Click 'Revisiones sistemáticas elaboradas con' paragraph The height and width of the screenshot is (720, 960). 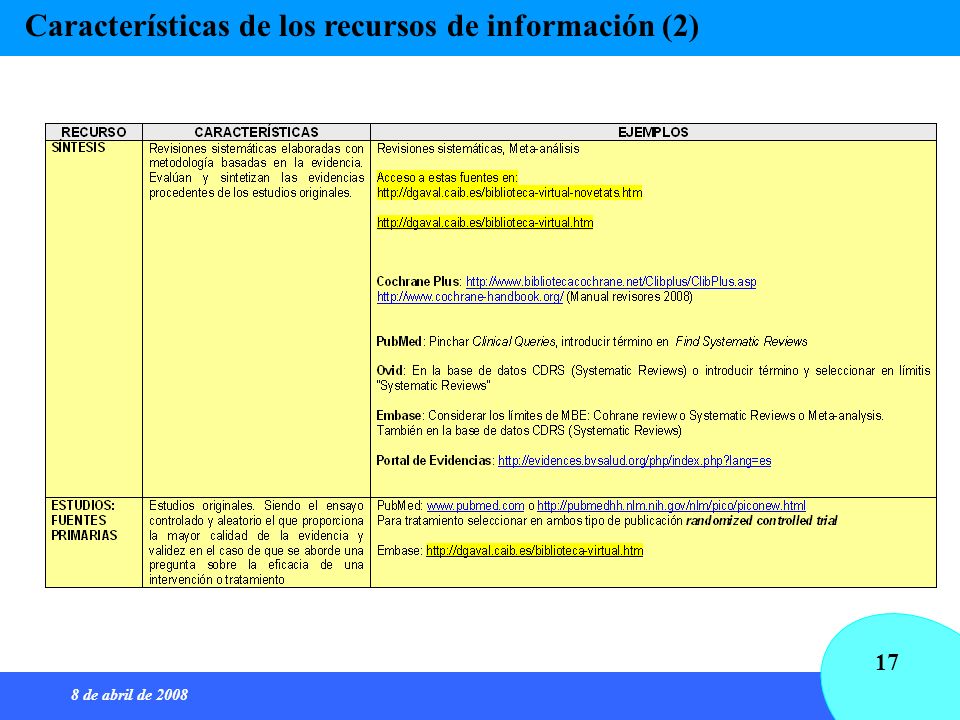coord(257,170)
